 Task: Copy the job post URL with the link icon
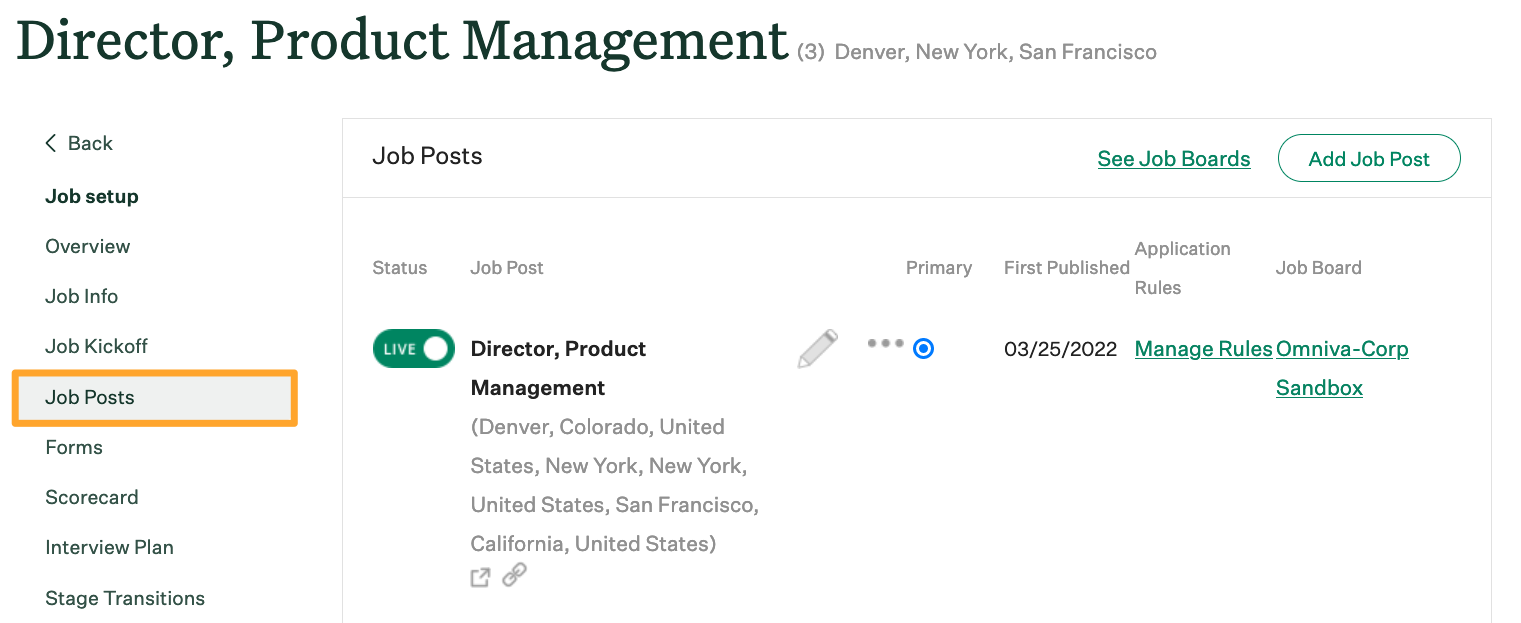[x=514, y=576]
